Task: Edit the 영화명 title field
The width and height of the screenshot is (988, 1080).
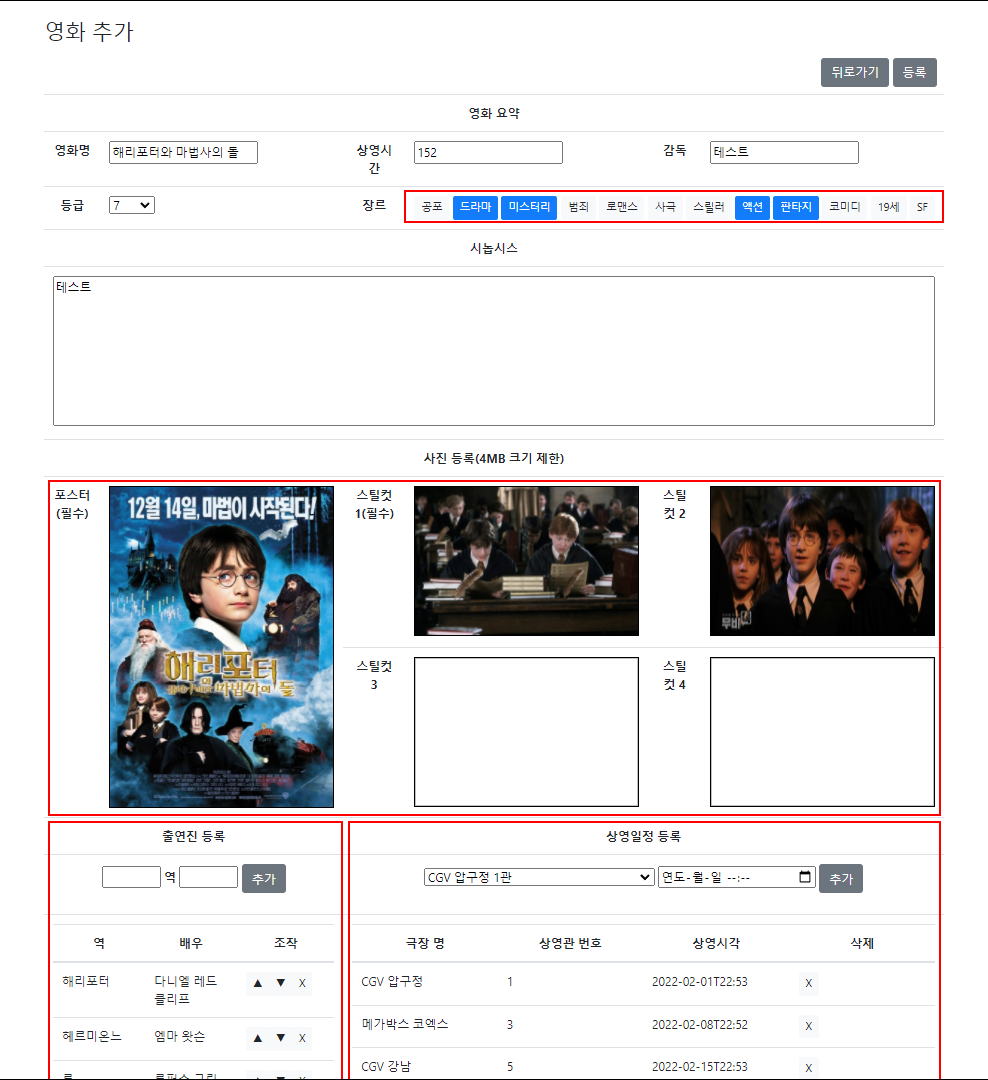Action: 183,152
